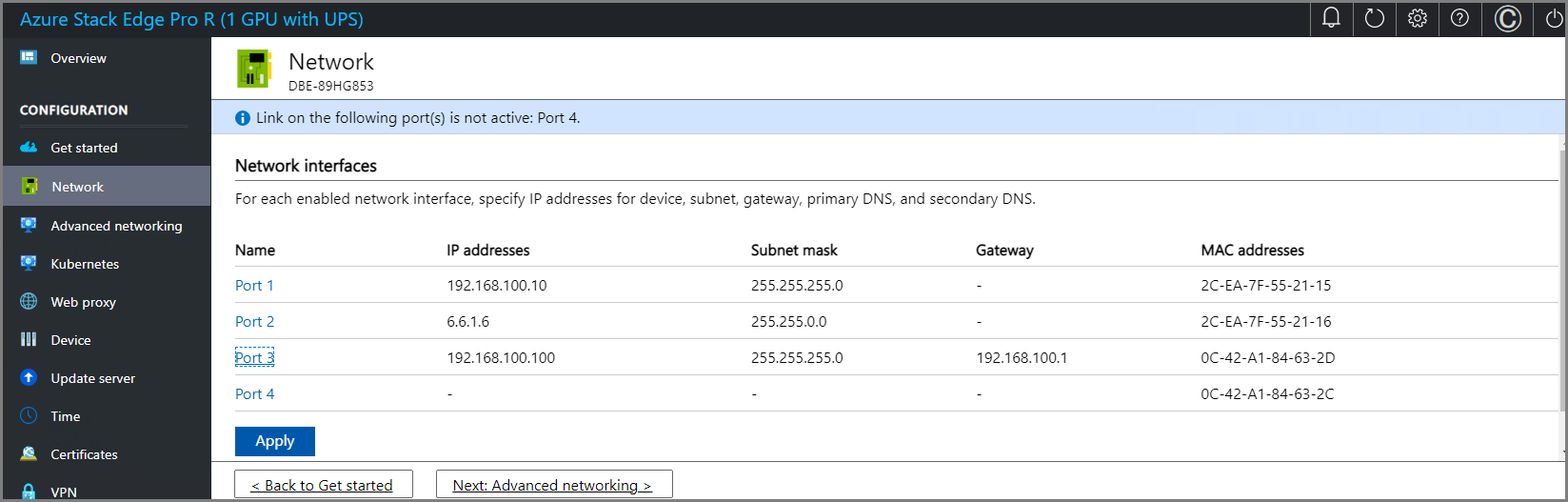Click the Port 4 link-inactive banner text
Image resolution: width=1568 pixels, height=502 pixels.
(x=418, y=118)
